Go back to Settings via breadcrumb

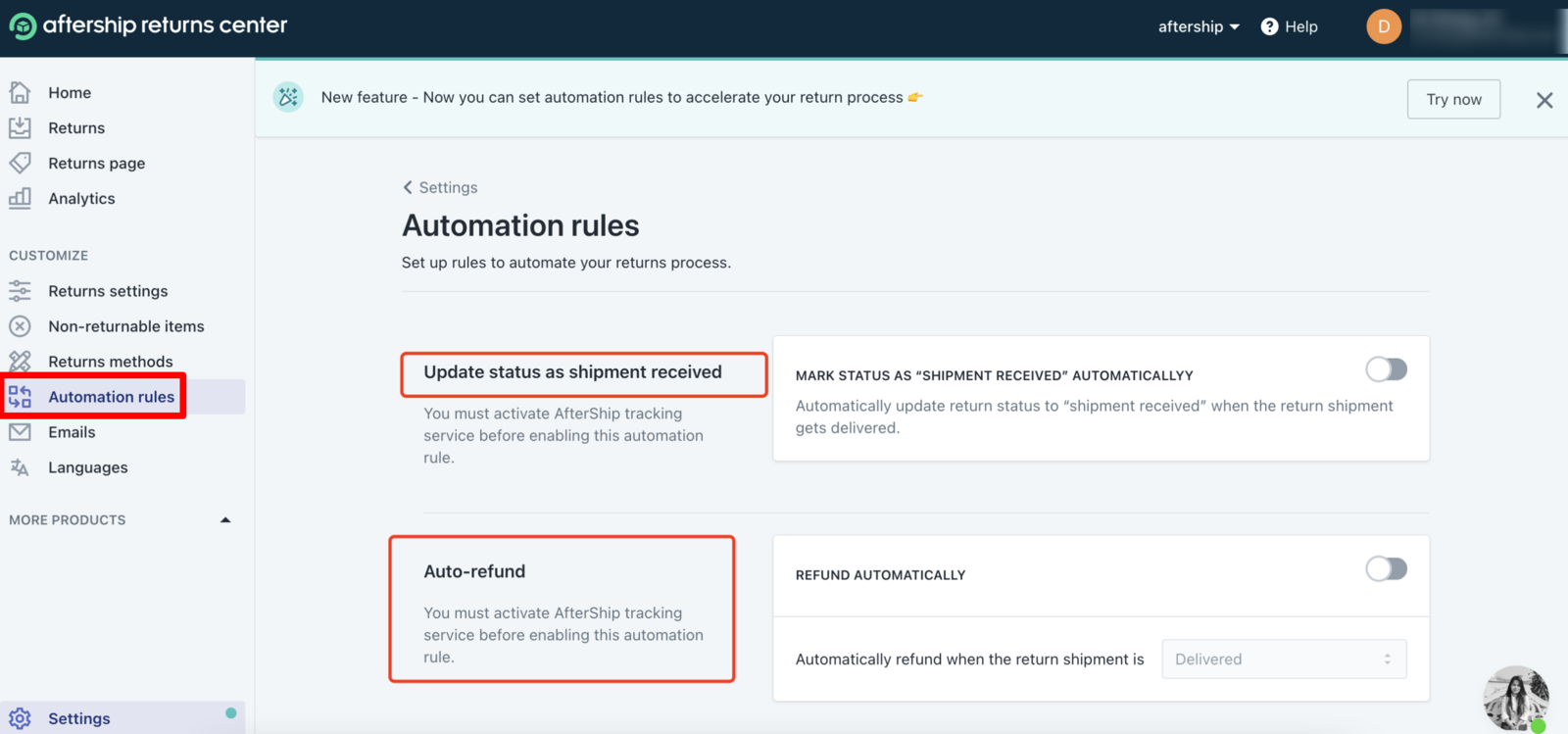[440, 187]
